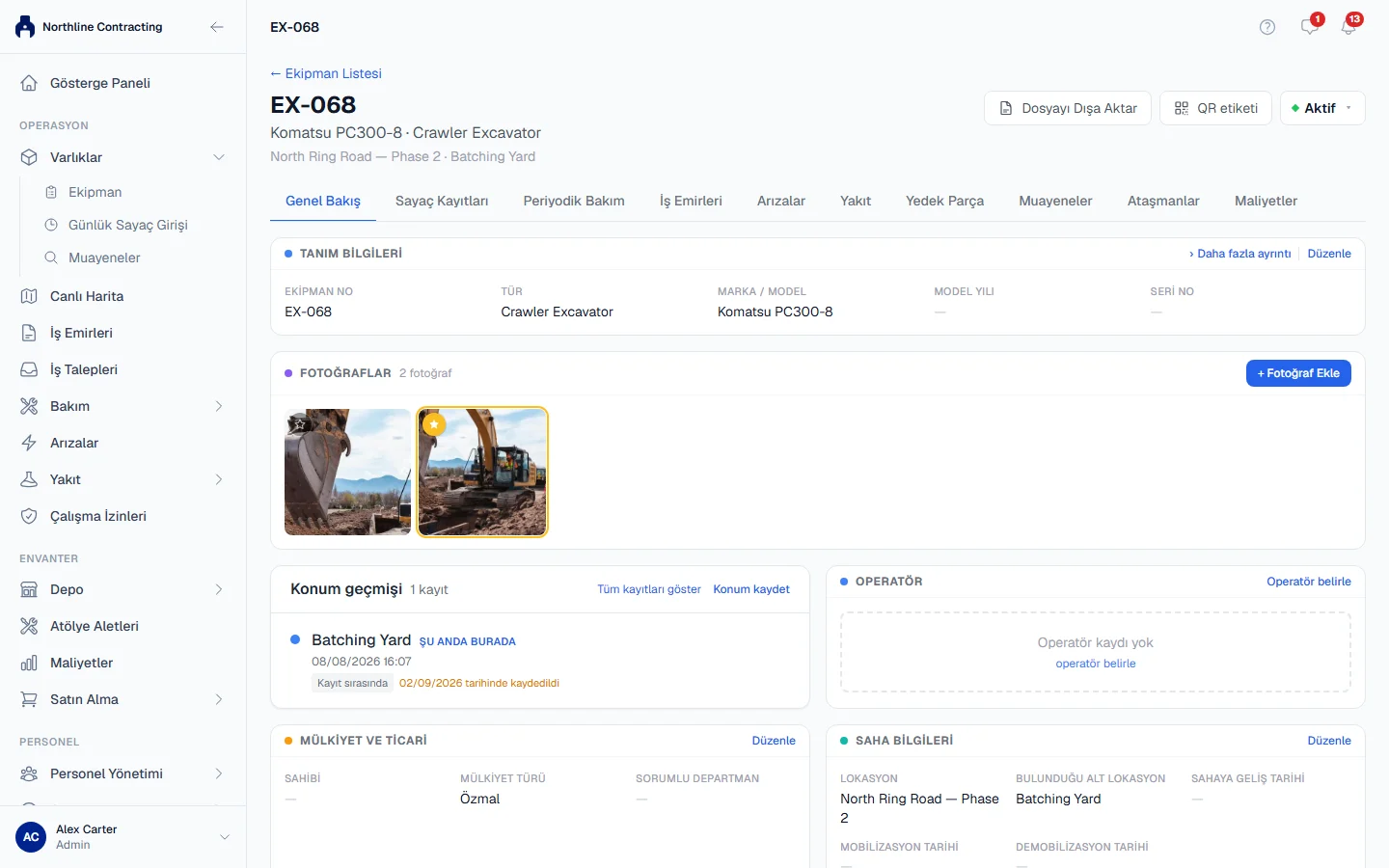Expand the Depo menu chevron
The width and height of the screenshot is (1389, 868).
(x=219, y=589)
